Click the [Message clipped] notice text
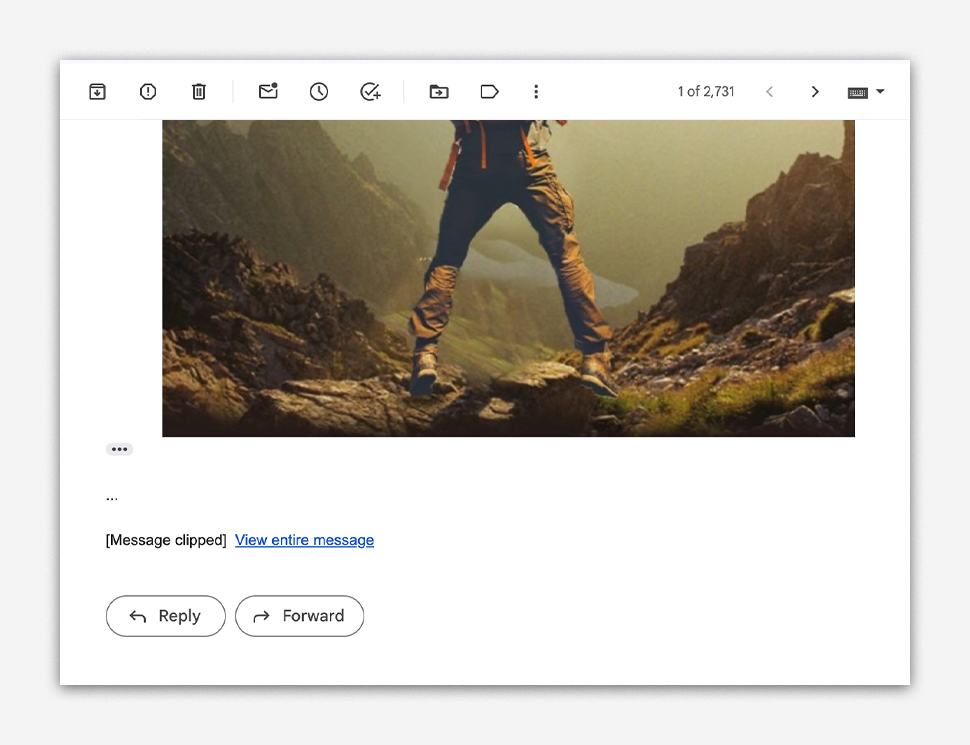The image size is (970, 745). [166, 540]
